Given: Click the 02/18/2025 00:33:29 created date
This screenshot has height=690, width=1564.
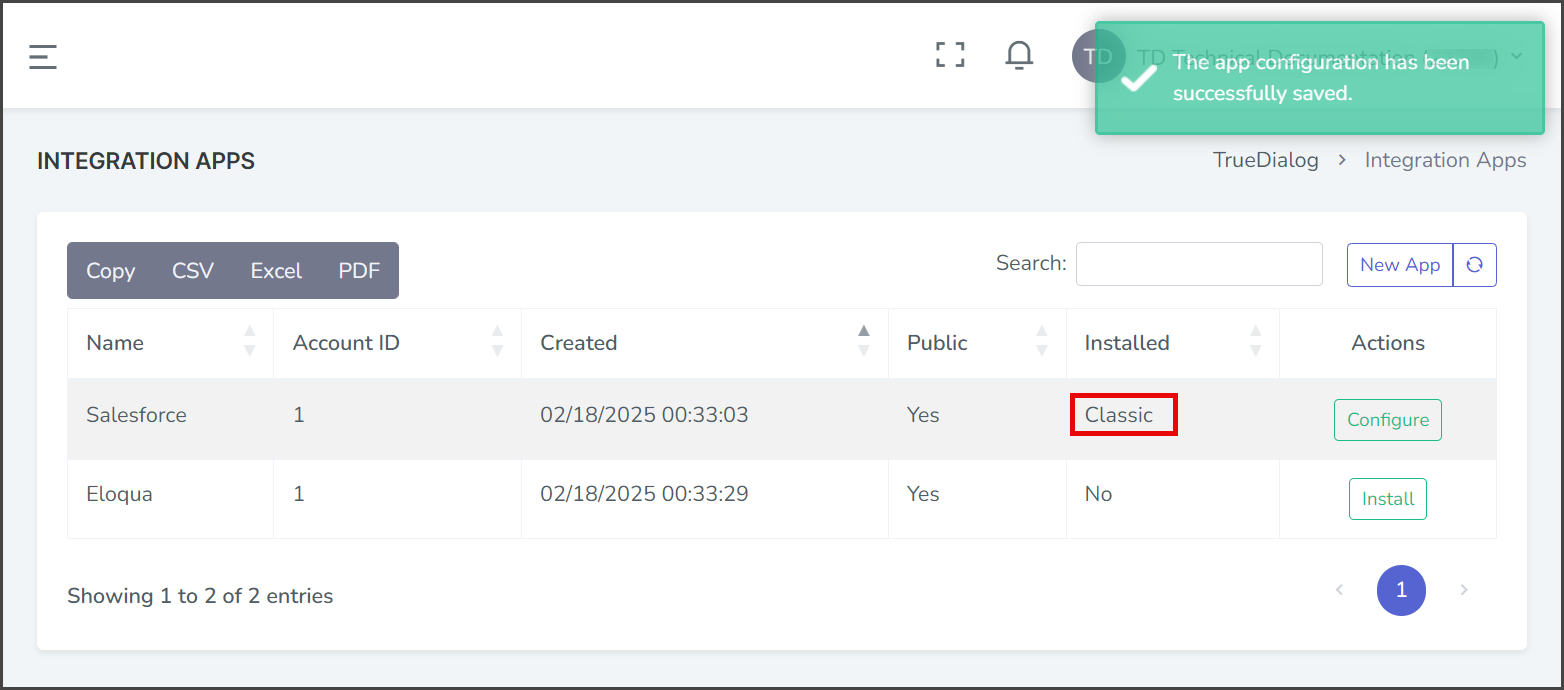Looking at the screenshot, I should [x=644, y=494].
